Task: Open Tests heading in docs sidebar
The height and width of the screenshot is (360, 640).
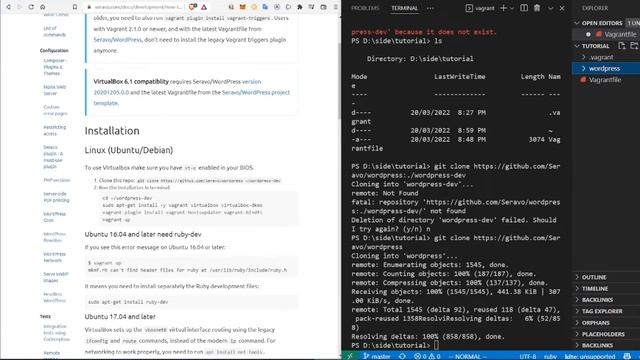Action: (x=45, y=316)
